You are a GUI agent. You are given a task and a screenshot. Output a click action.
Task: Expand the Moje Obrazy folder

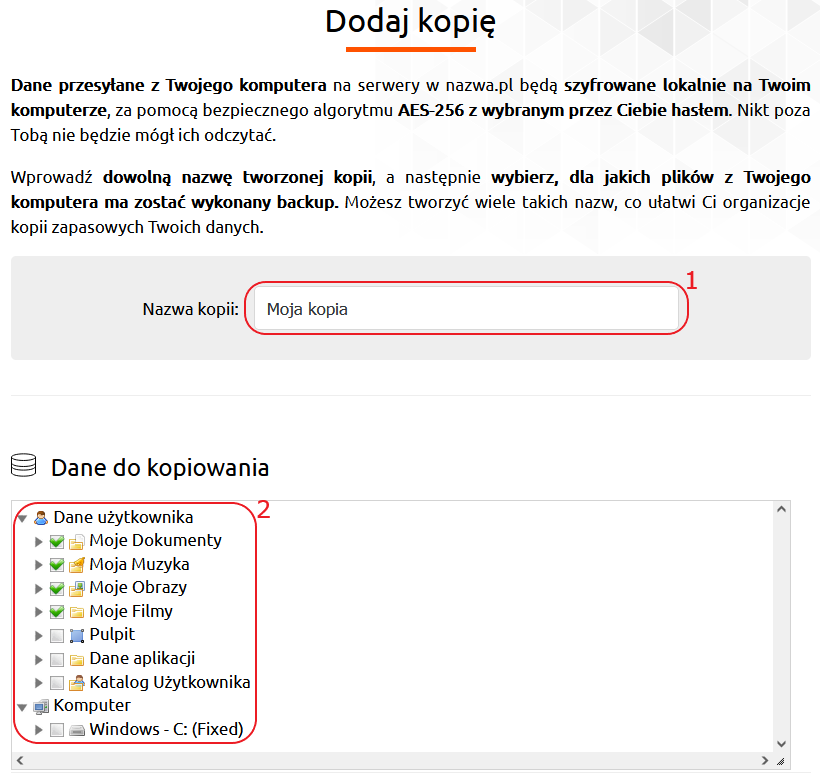38,589
